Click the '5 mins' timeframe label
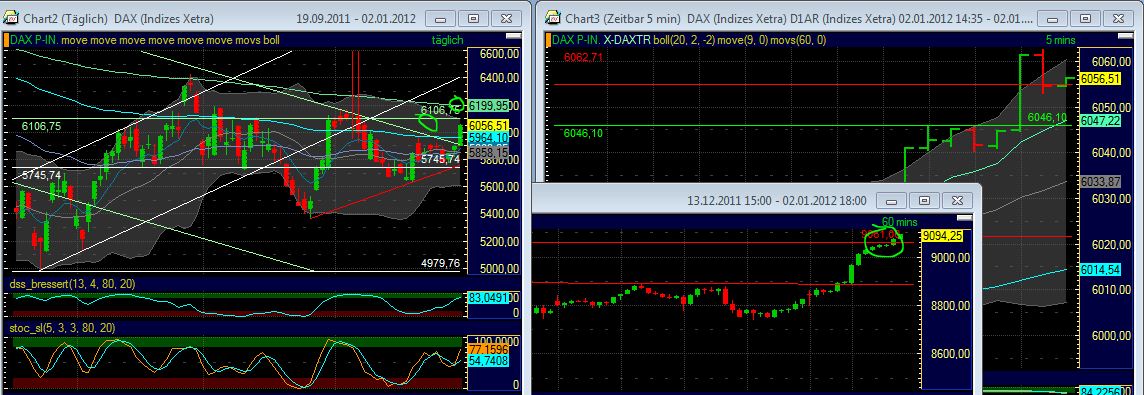1144x395 pixels. pyautogui.click(x=1060, y=39)
